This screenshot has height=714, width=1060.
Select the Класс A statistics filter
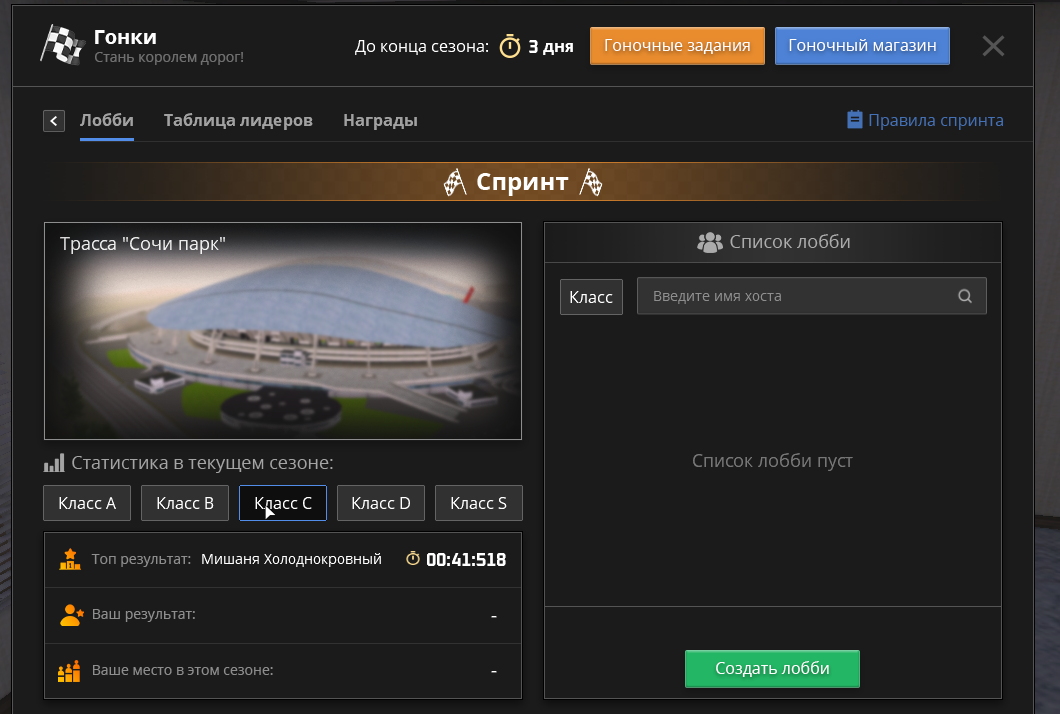coord(87,503)
